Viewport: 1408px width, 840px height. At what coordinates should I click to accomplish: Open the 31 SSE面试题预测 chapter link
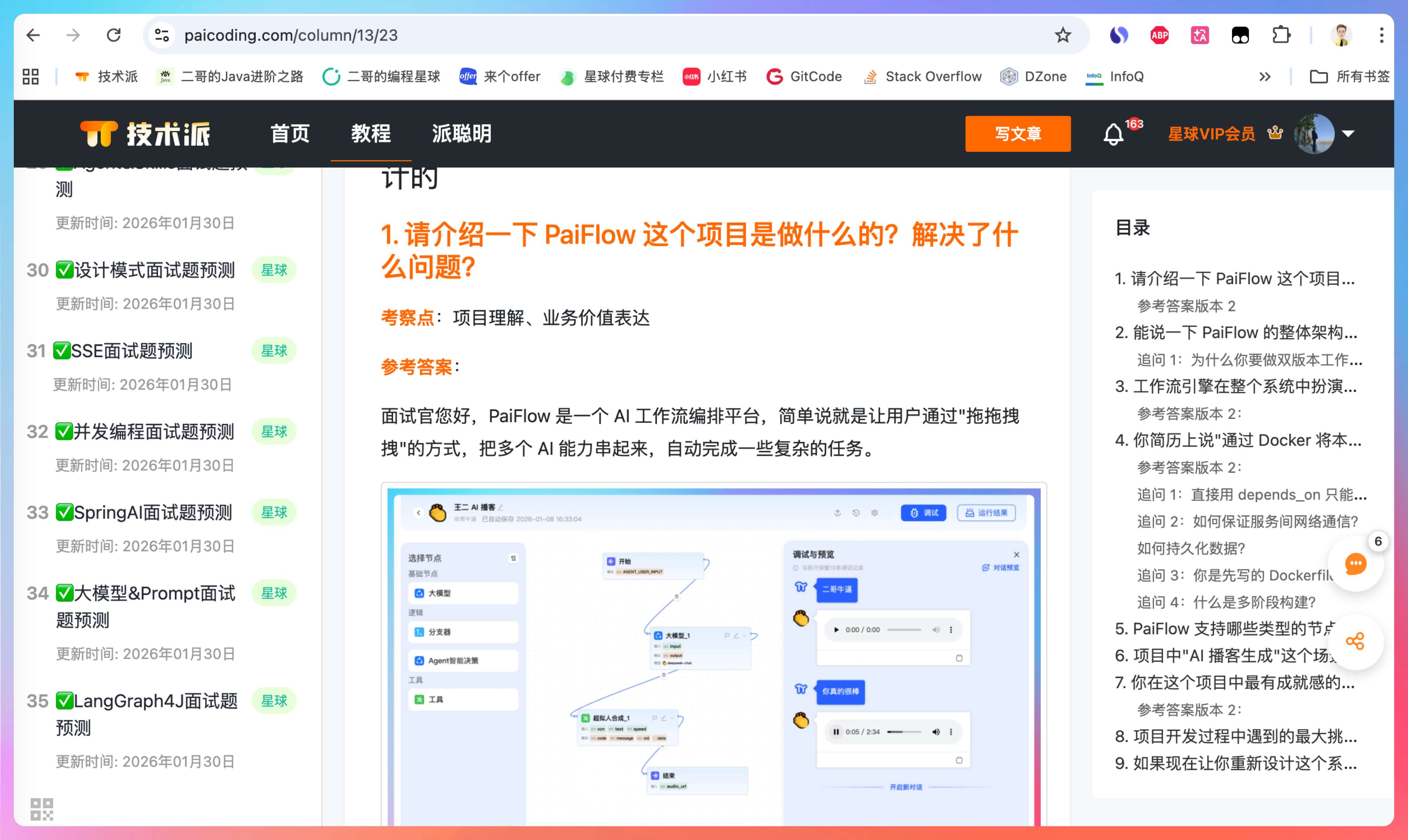tap(131, 351)
